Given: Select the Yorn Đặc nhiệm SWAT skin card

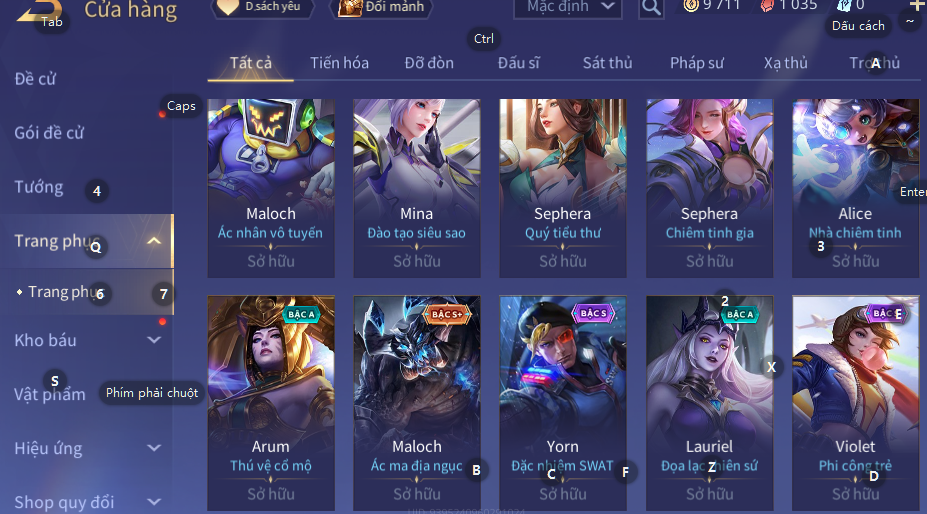Looking at the screenshot, I should tap(562, 403).
